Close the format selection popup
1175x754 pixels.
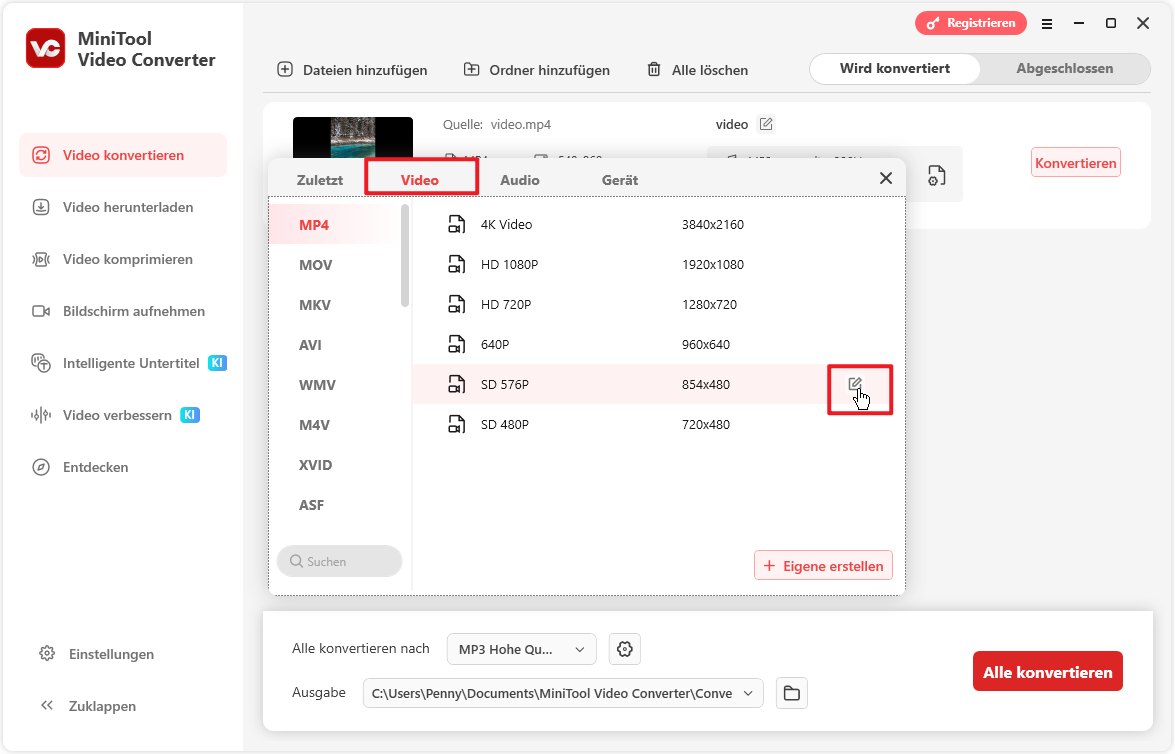tap(886, 178)
